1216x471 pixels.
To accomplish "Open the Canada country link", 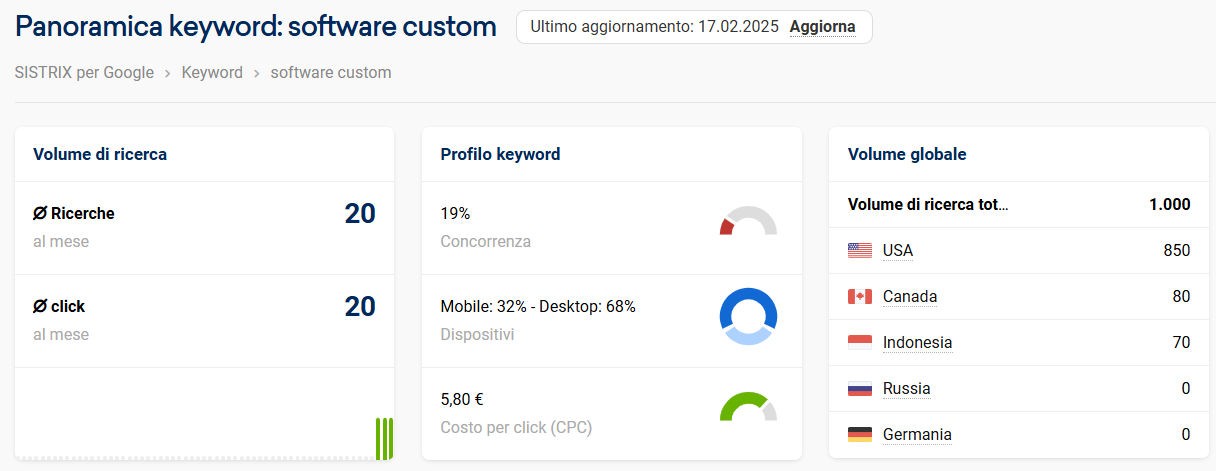I will click(910, 296).
